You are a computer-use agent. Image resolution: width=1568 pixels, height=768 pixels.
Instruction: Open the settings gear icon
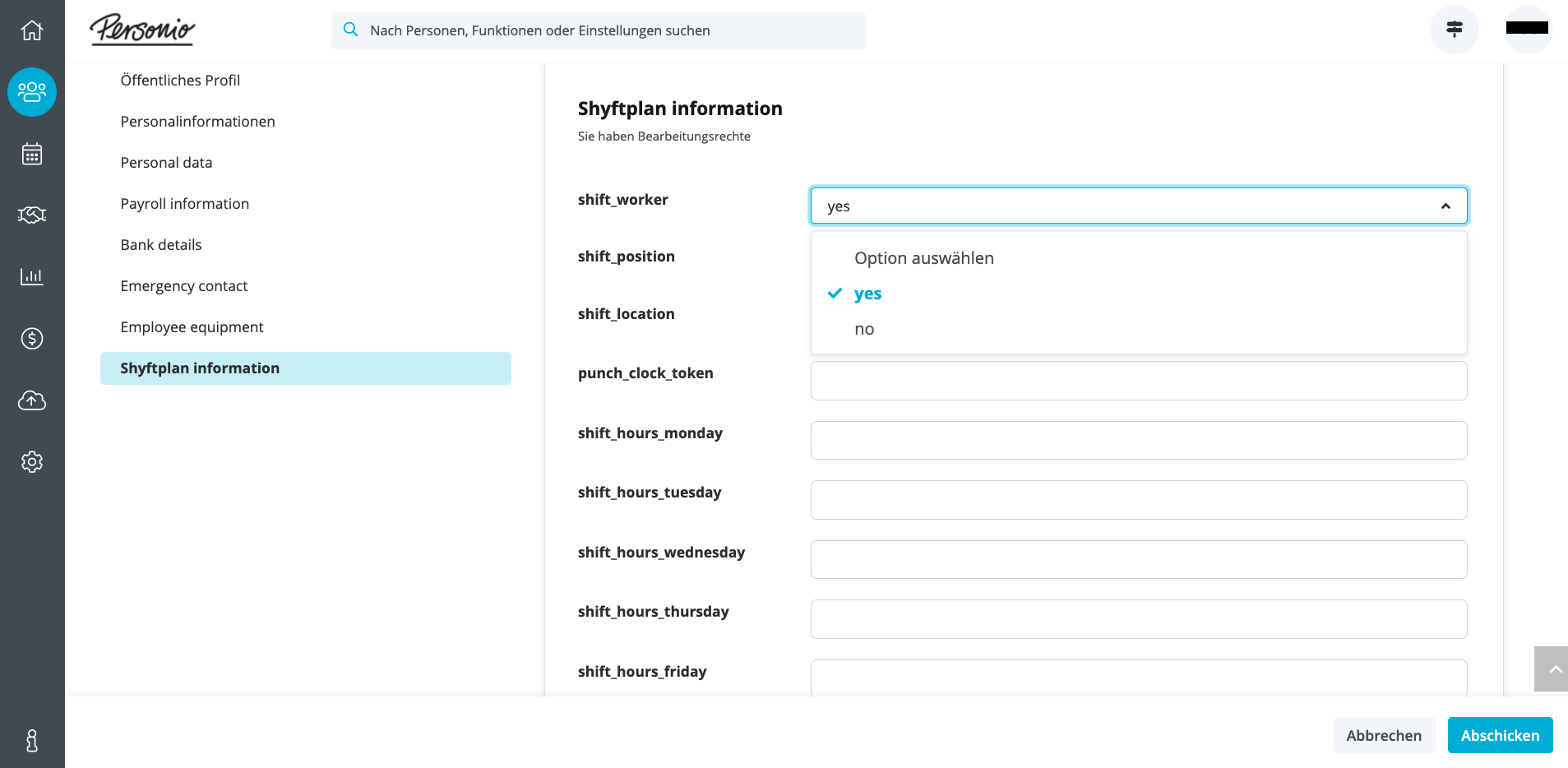point(32,462)
